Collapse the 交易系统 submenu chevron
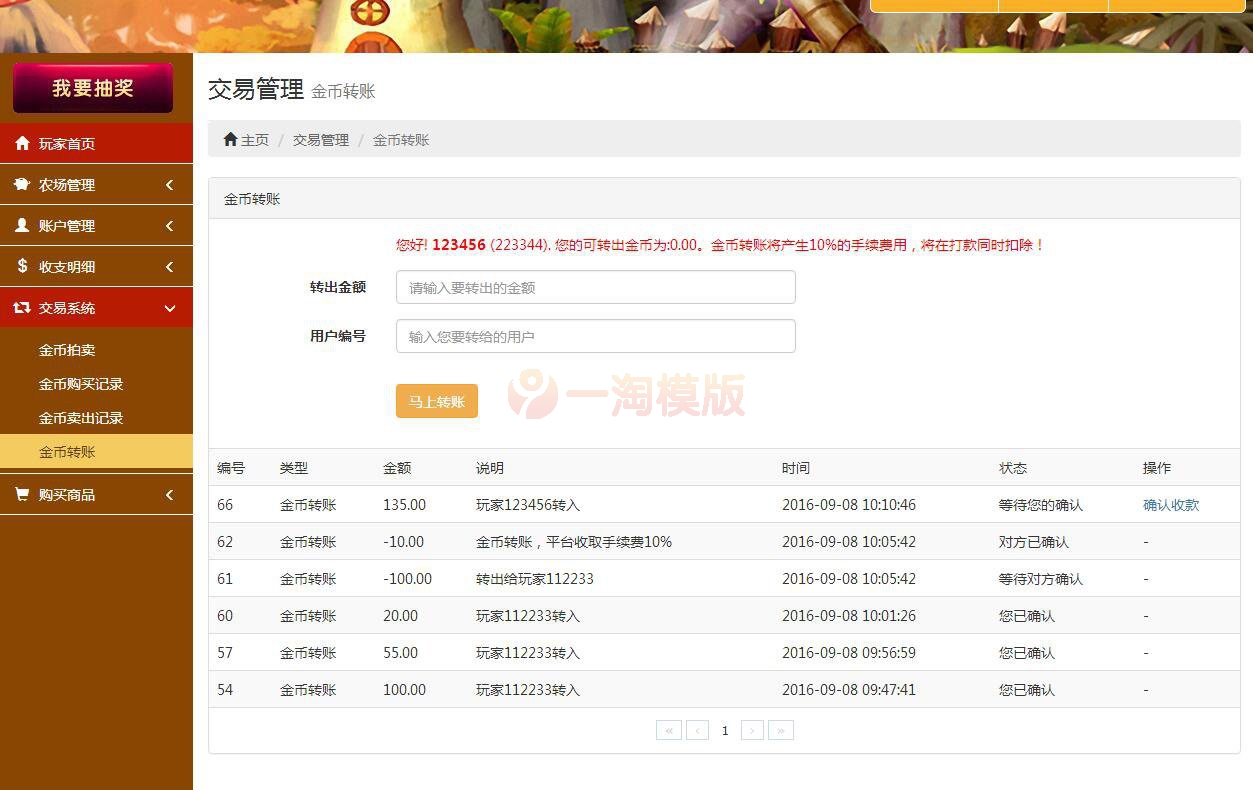Screen dimensions: 1253x790 point(169,307)
